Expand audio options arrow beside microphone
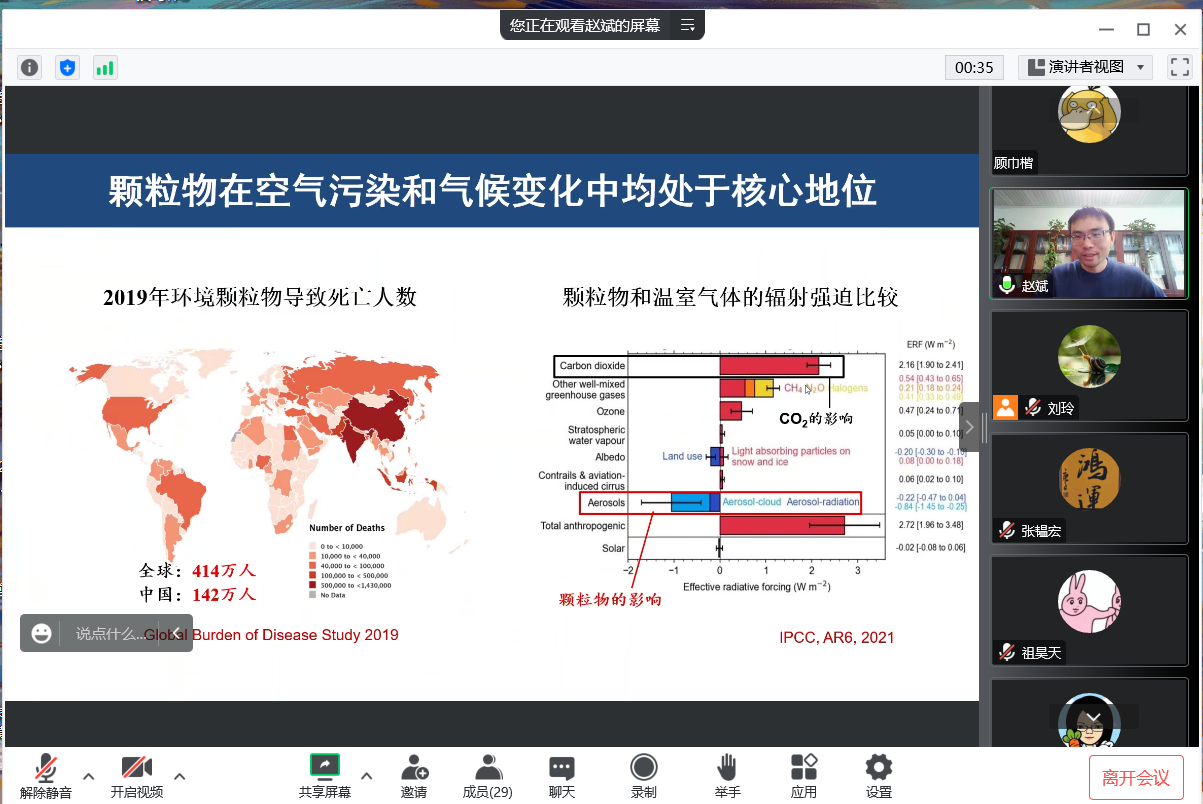This screenshot has height=804, width=1203. [x=88, y=775]
